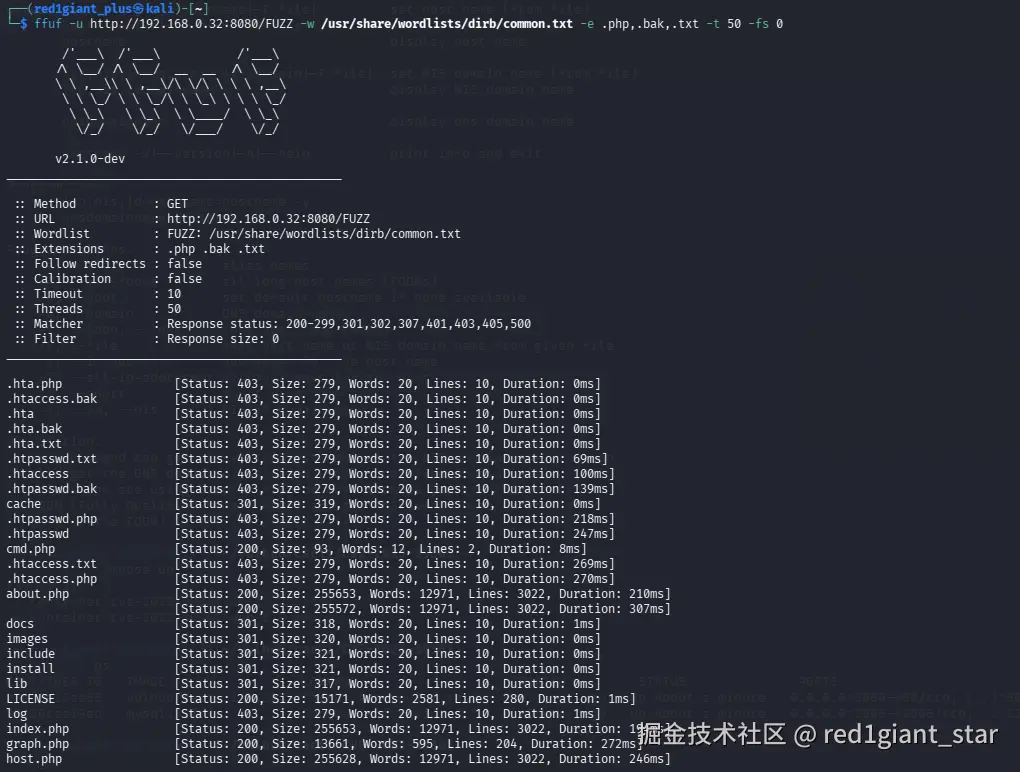This screenshot has height=772, width=1020.
Task: Select the .htpasswd result line
Action: point(36,533)
